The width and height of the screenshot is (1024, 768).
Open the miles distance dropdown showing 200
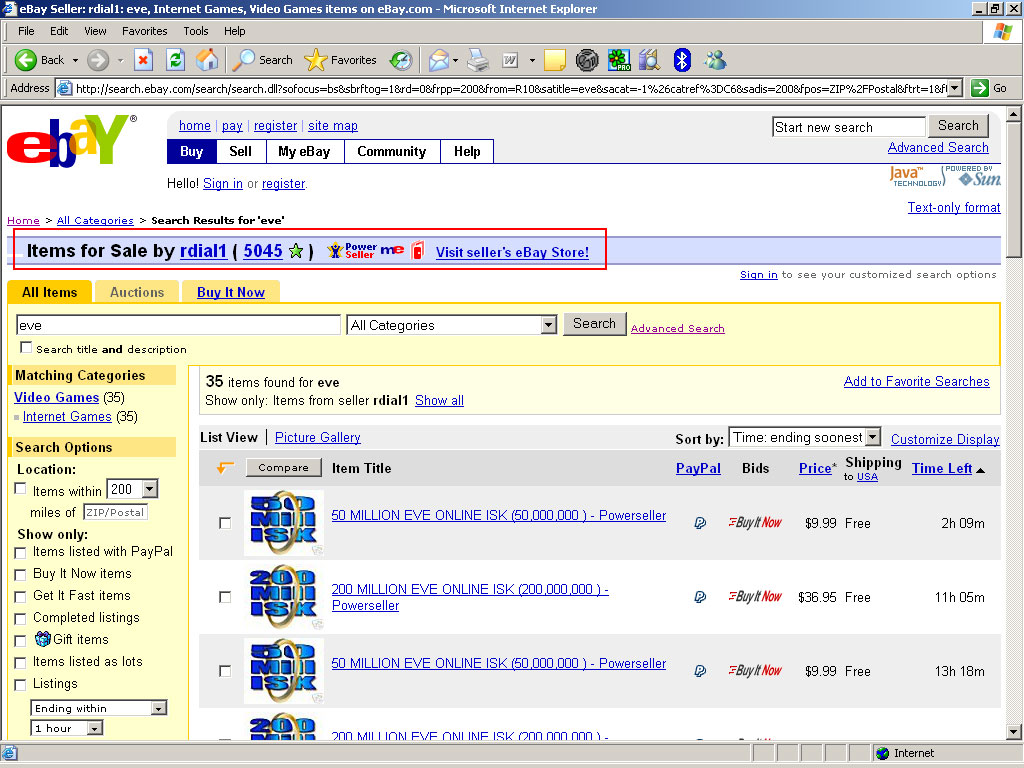pyautogui.click(x=149, y=490)
